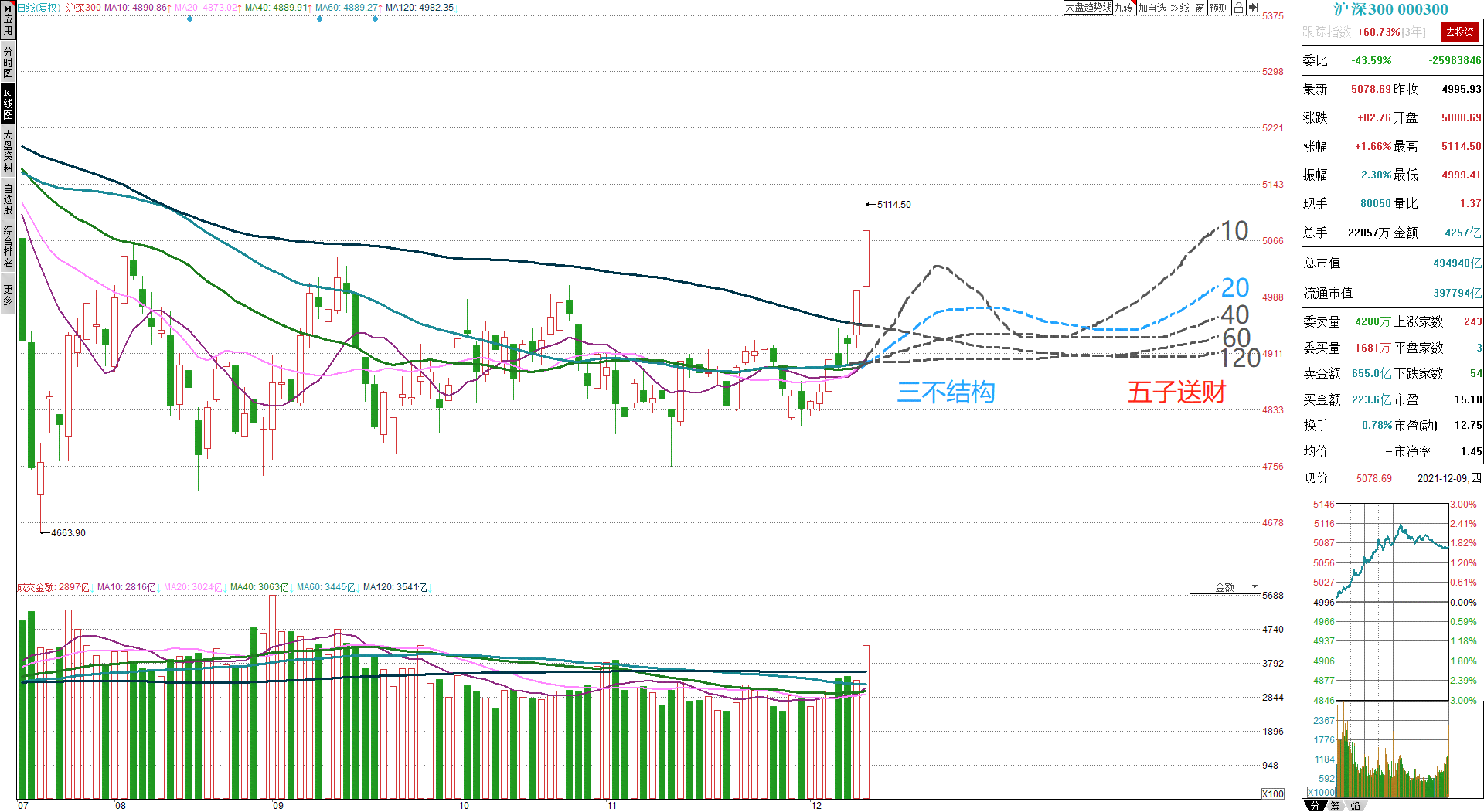Click the 预测 forecast button
The height and width of the screenshot is (812, 1484).
point(1219,8)
